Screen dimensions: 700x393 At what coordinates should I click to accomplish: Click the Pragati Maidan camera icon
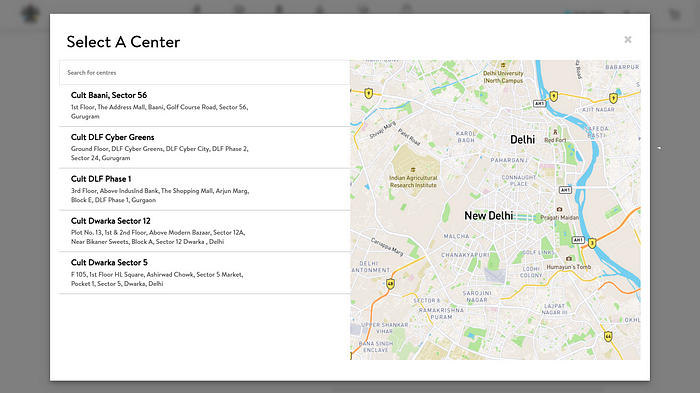tap(559, 209)
